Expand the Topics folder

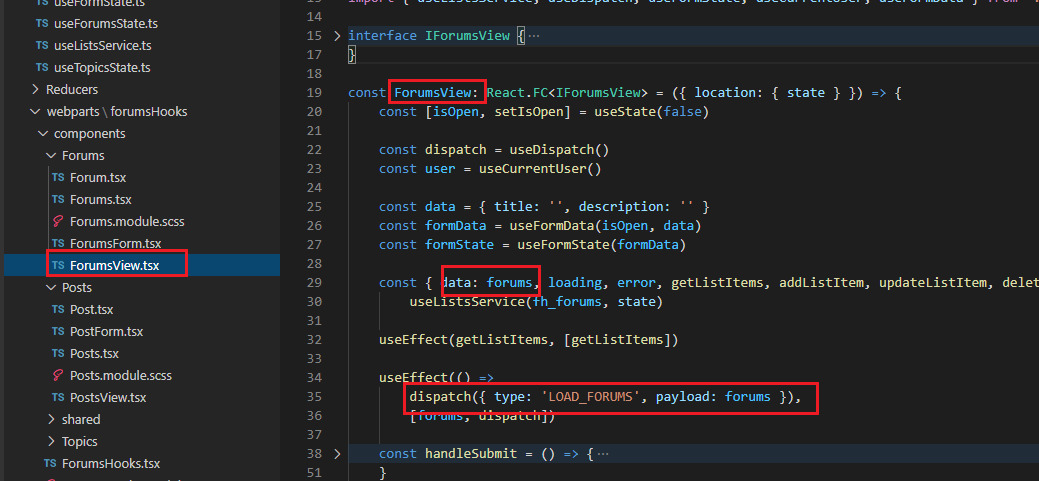pyautogui.click(x=52, y=441)
